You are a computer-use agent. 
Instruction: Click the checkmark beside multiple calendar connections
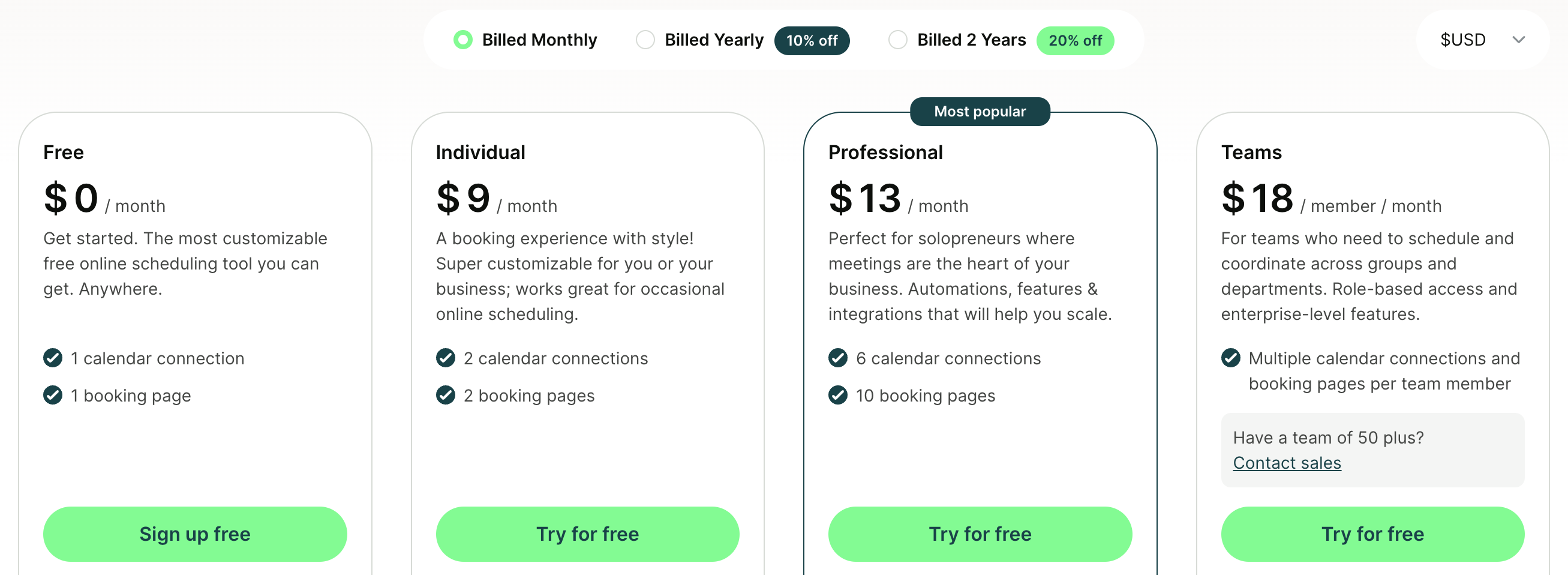(1230, 358)
